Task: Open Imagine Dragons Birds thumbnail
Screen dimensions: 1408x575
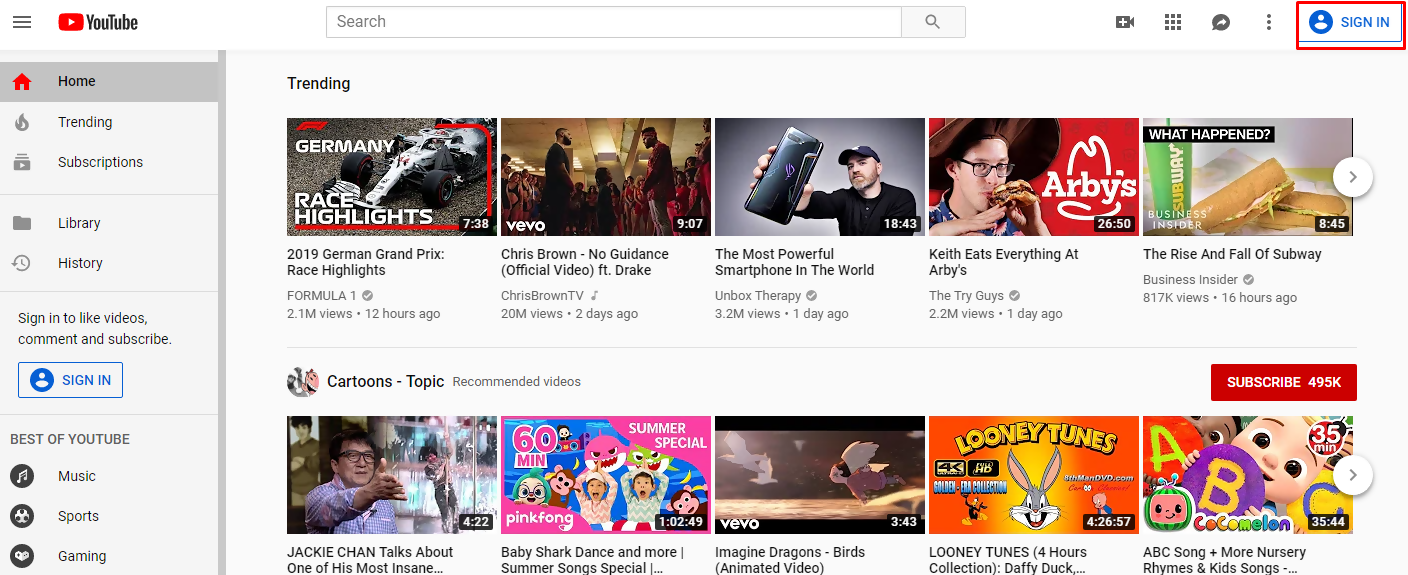Action: tap(820, 475)
